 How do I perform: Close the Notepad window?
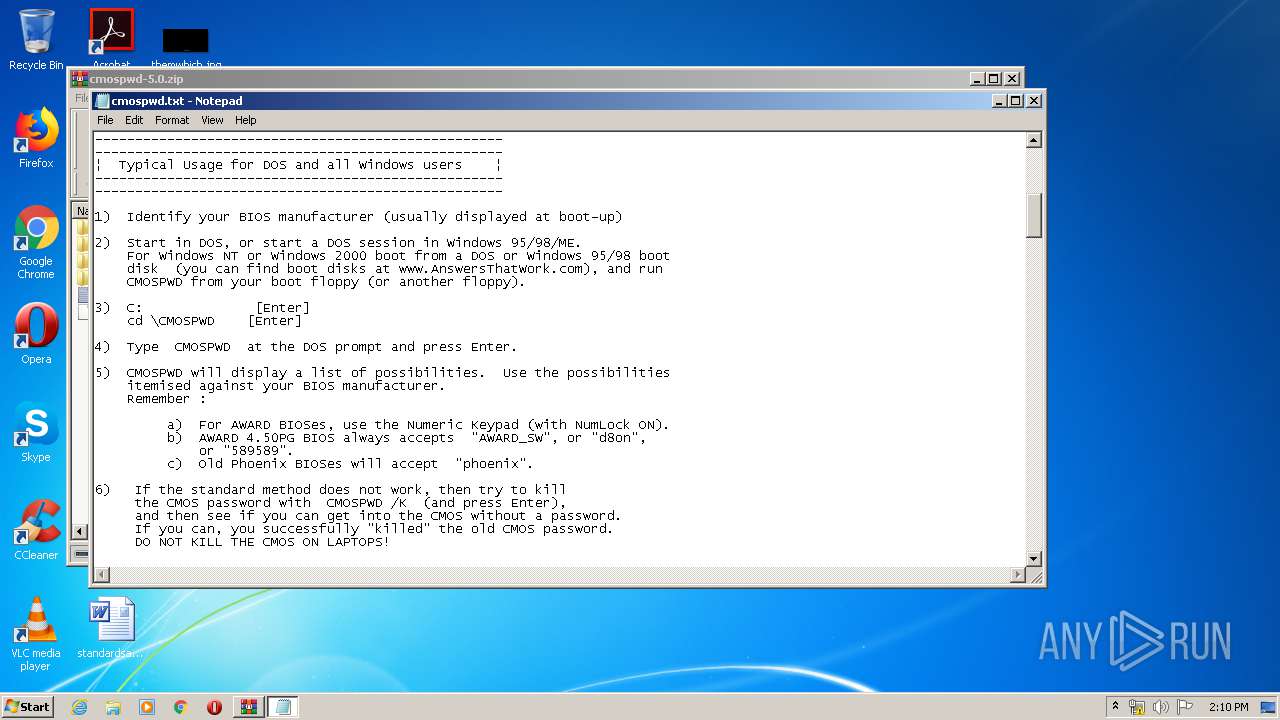point(1033,101)
